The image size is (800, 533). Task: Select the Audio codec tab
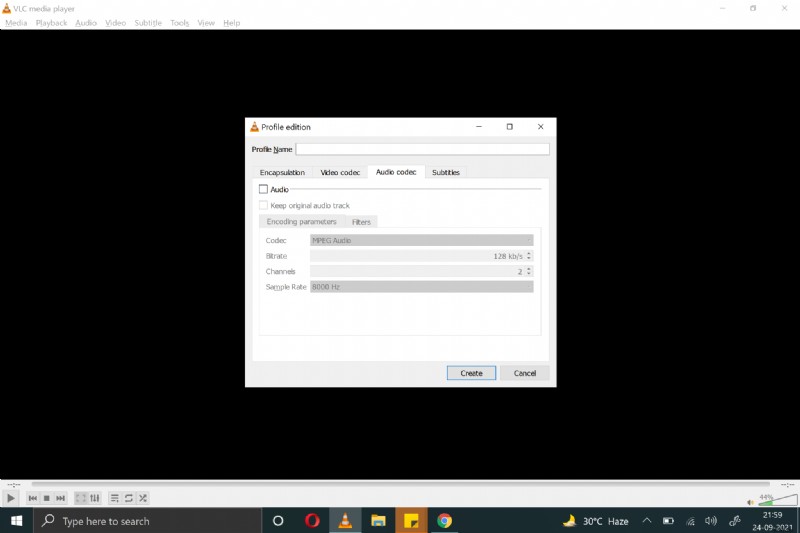[396, 172]
